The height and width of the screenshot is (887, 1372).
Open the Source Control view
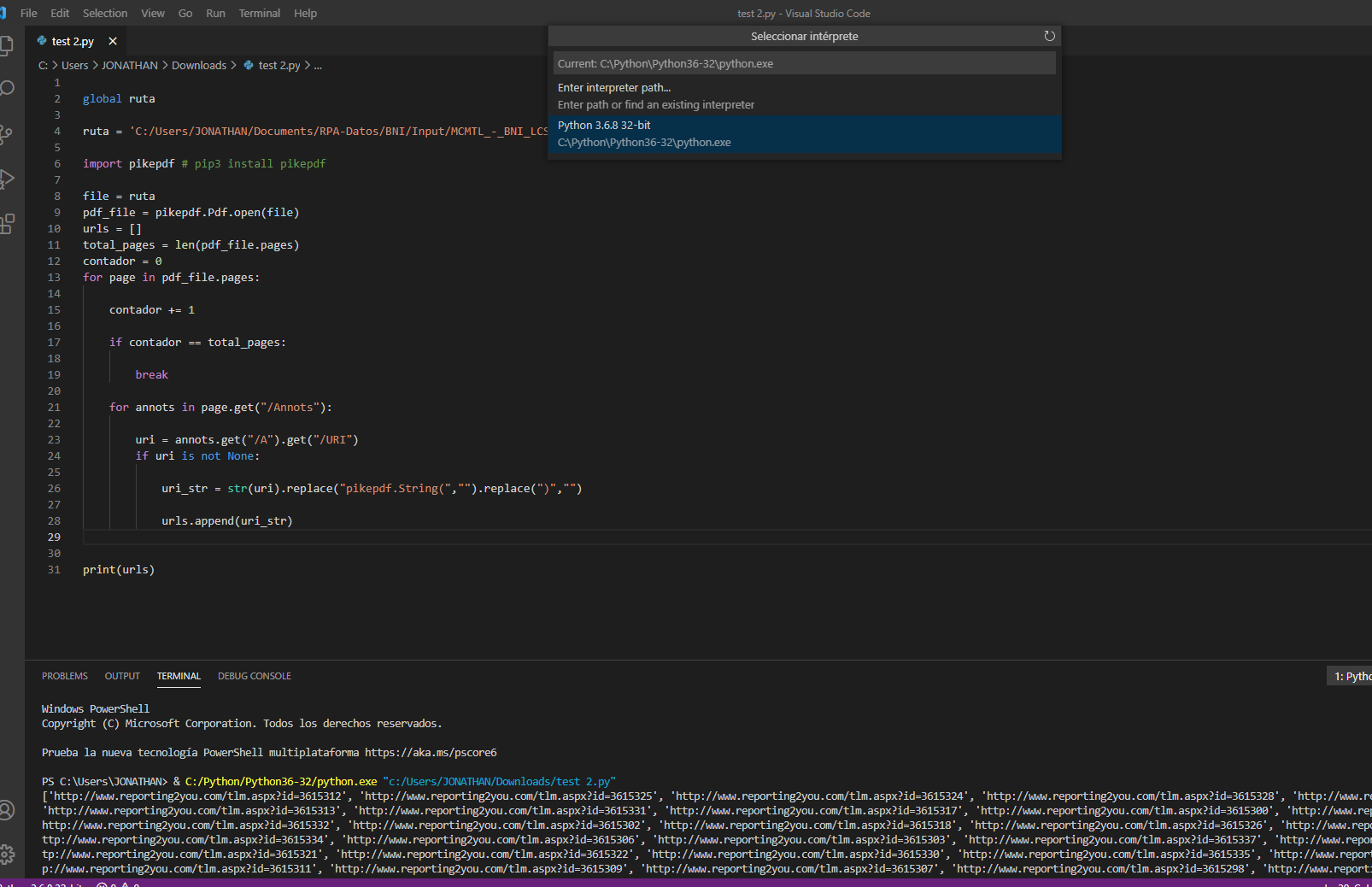(x=7, y=134)
